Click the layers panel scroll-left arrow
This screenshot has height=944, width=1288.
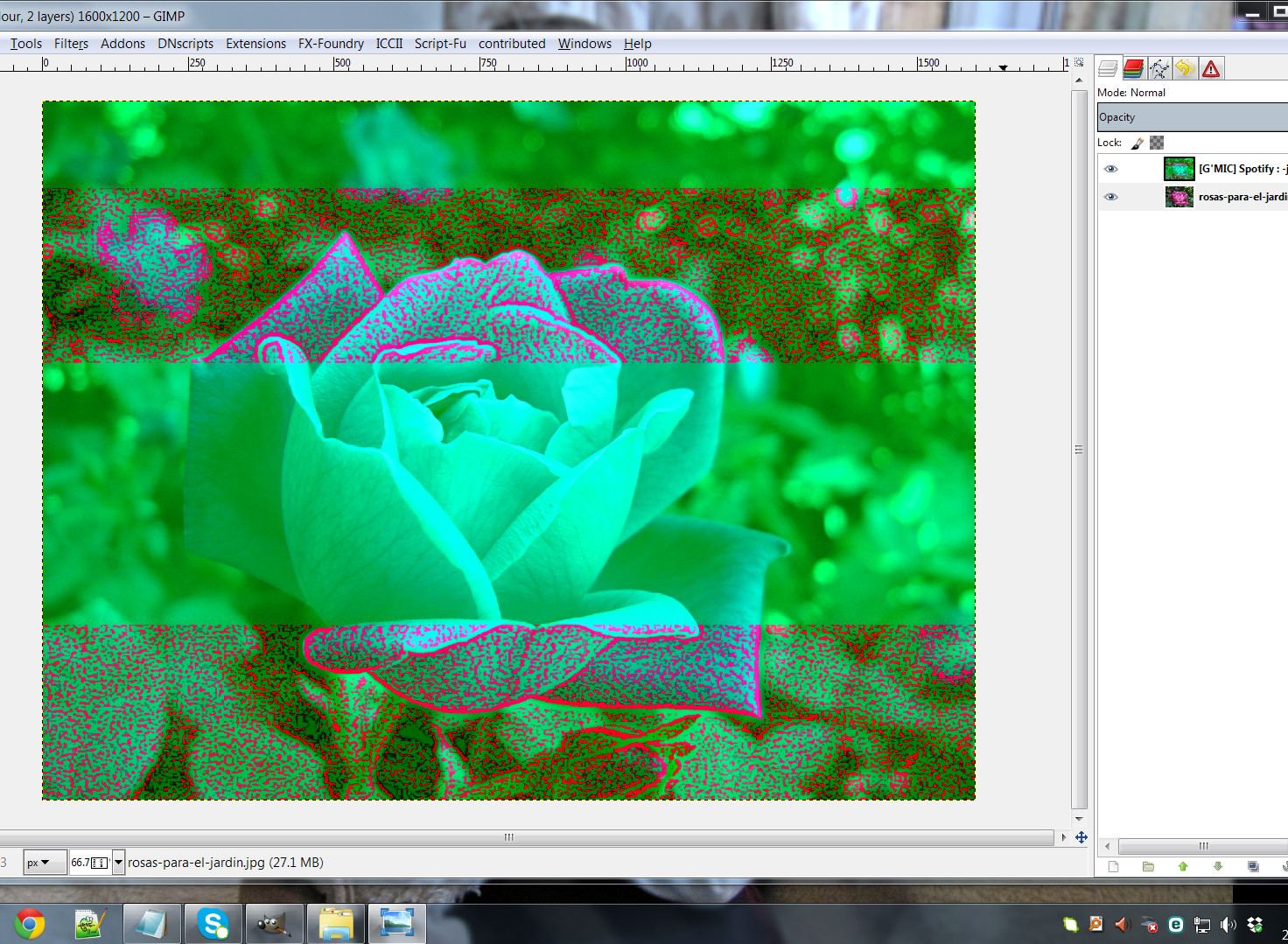1108,846
